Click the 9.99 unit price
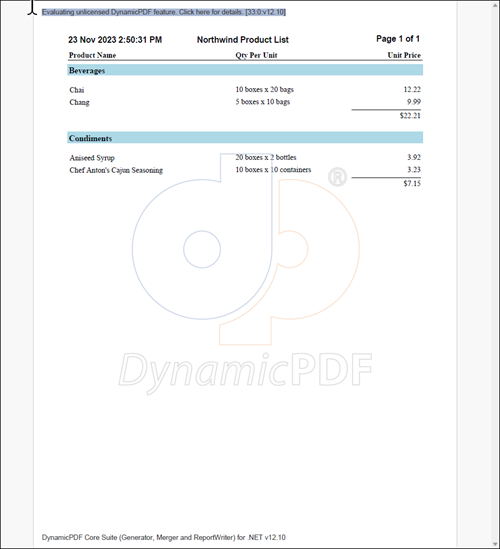Image resolution: width=500 pixels, height=549 pixels. click(x=414, y=102)
